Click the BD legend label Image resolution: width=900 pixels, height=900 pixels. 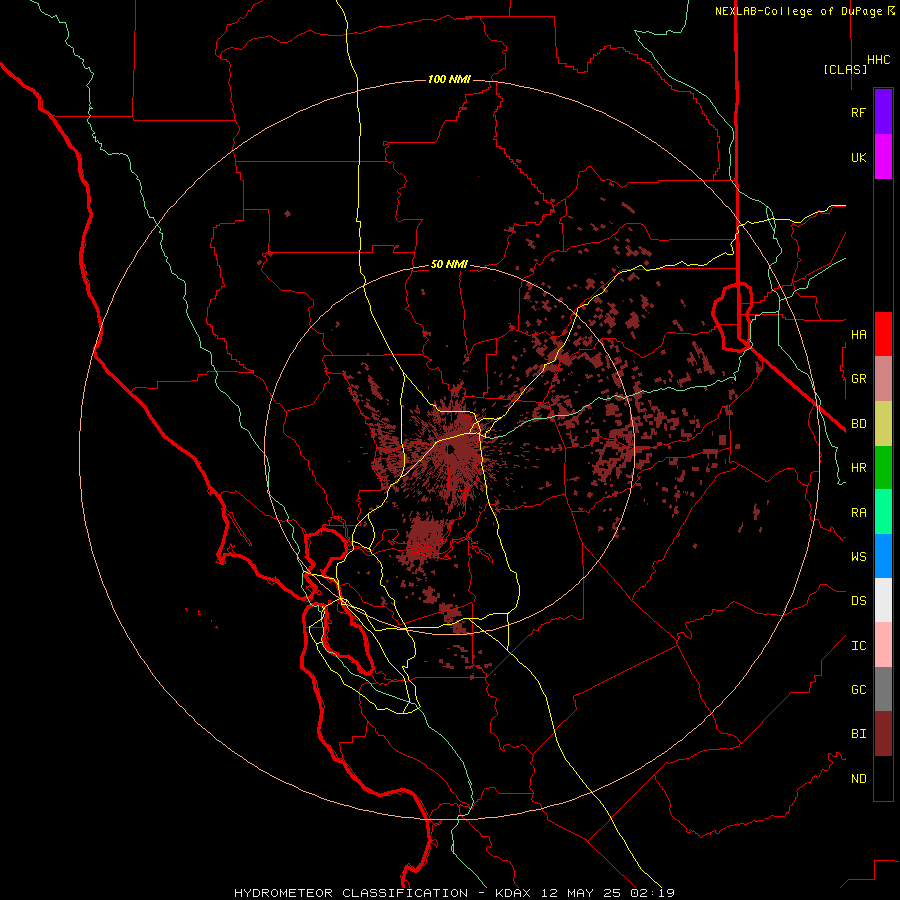tap(858, 424)
